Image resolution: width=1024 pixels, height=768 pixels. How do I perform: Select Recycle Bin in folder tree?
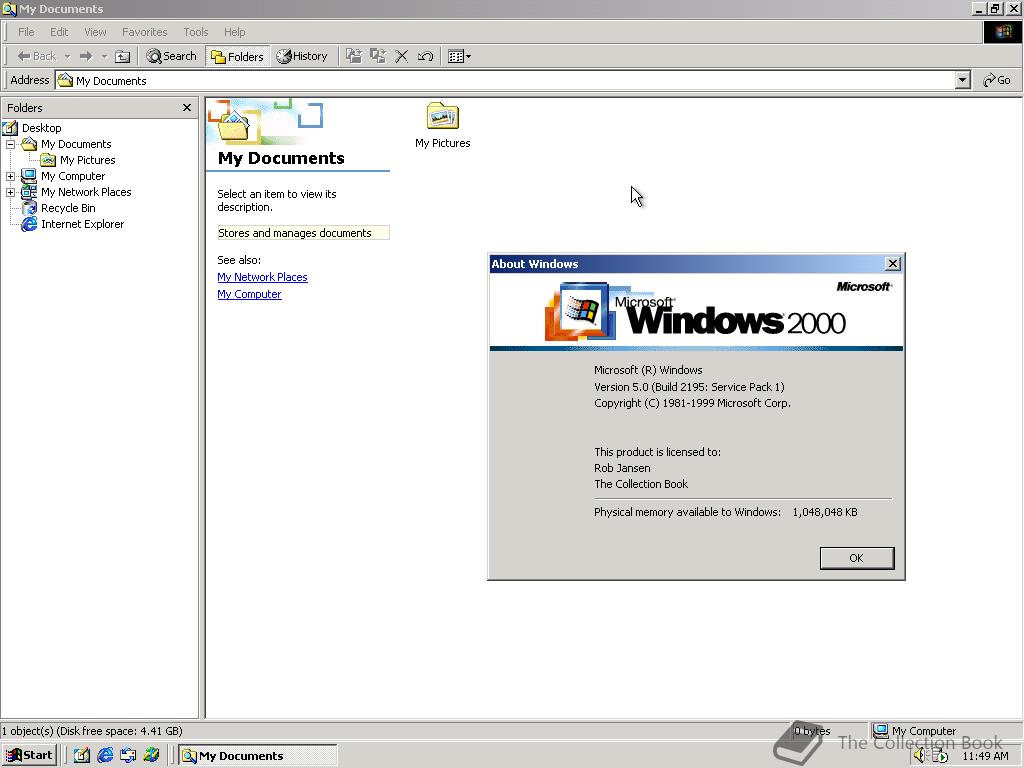pyautogui.click(x=68, y=208)
